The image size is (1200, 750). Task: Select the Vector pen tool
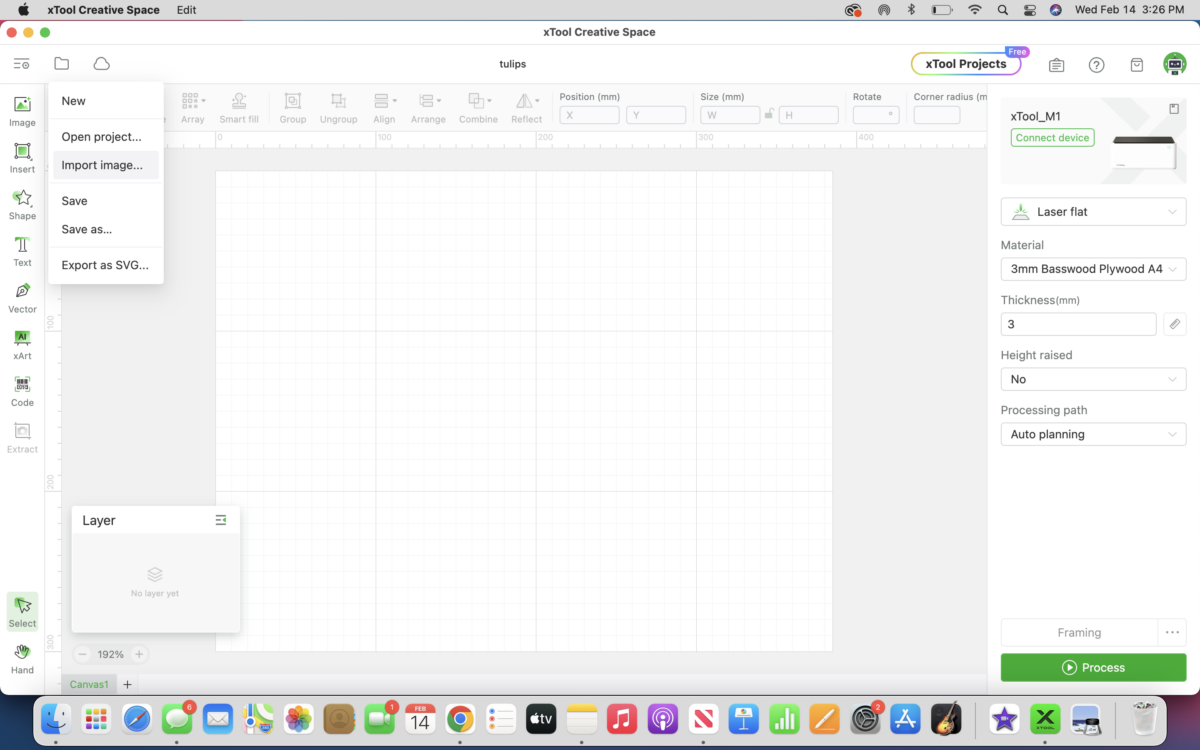tap(22, 298)
